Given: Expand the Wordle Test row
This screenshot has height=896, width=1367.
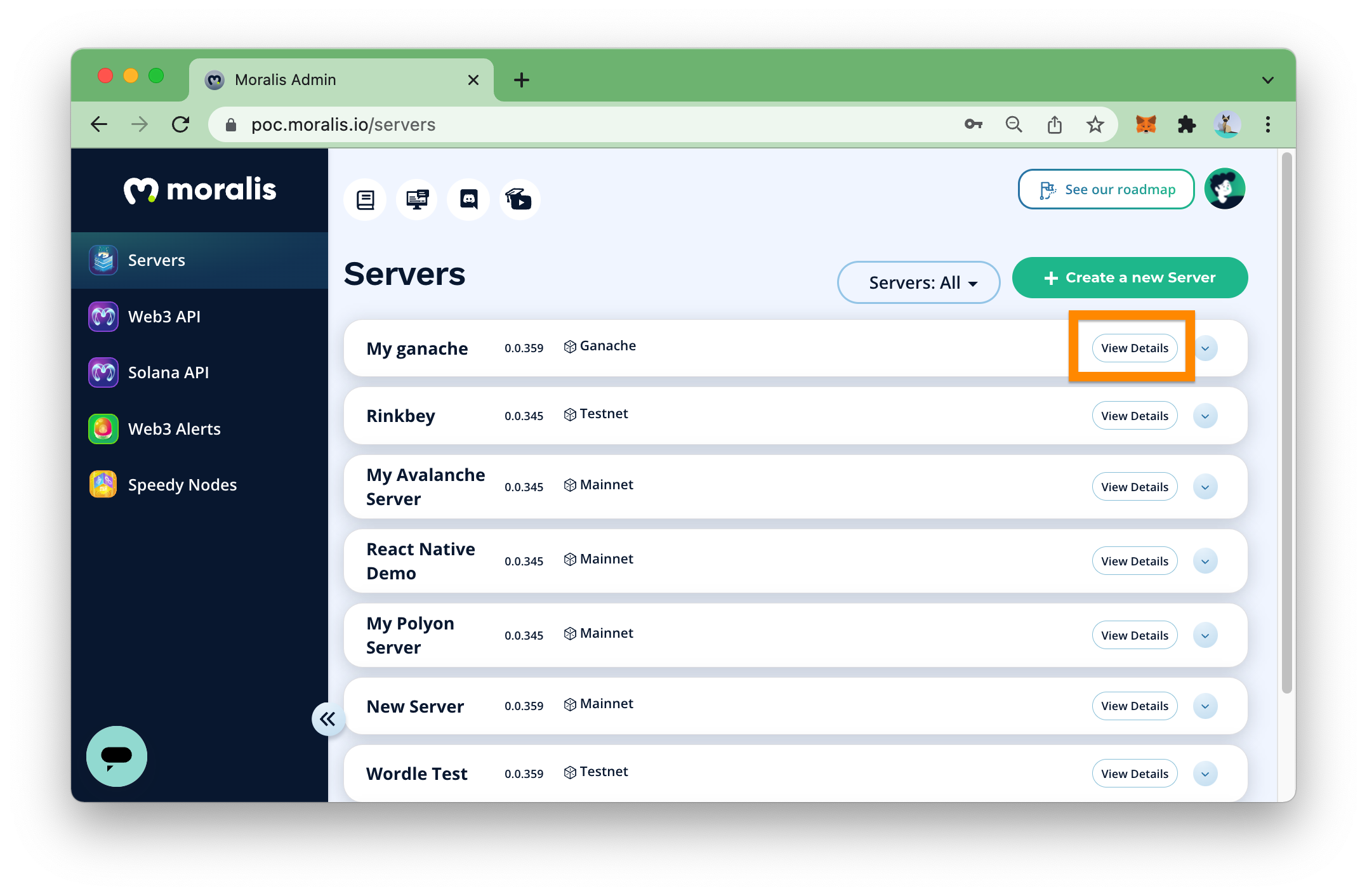Looking at the screenshot, I should tap(1205, 774).
